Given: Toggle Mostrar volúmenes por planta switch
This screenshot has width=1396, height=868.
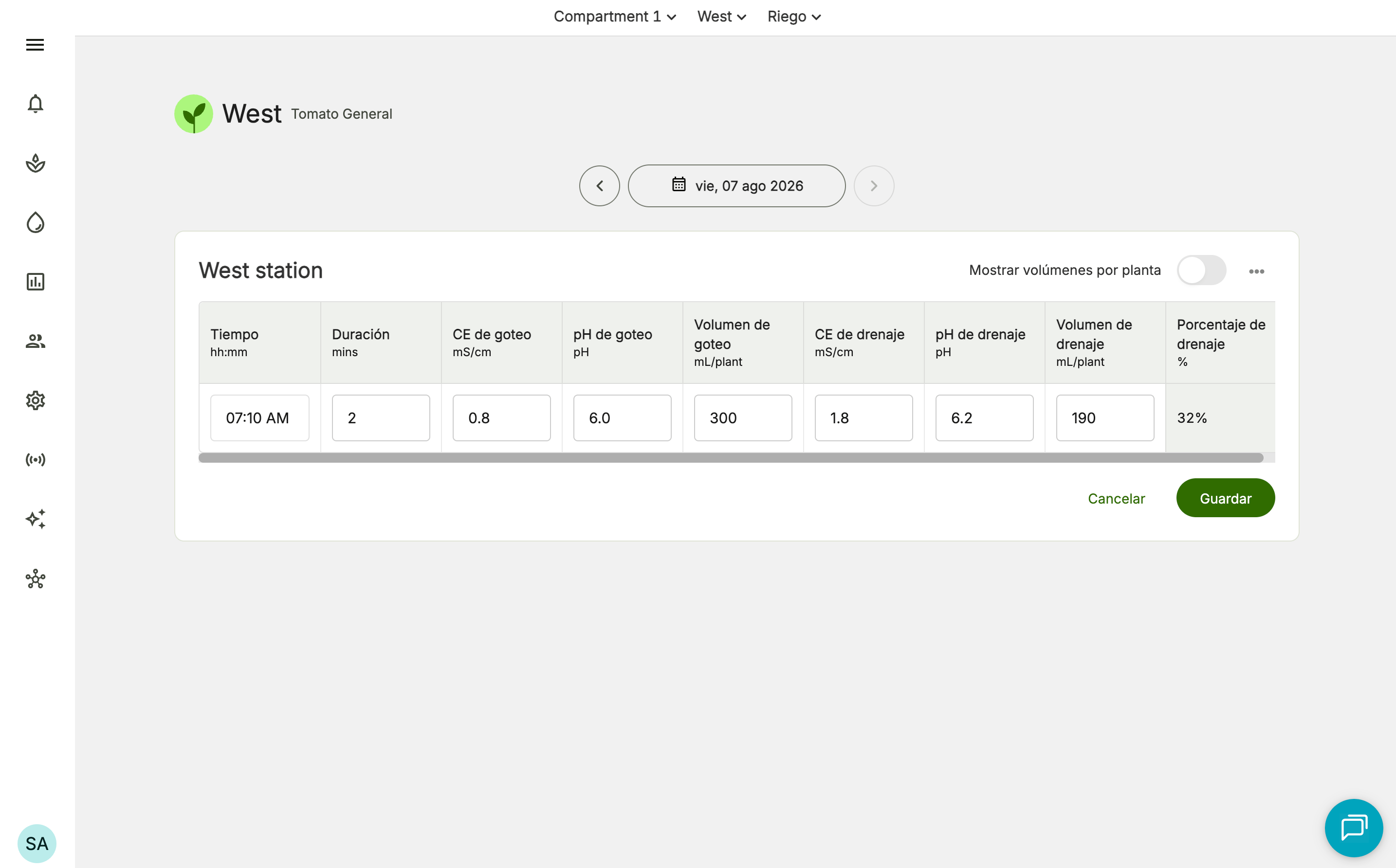Looking at the screenshot, I should point(1201,271).
